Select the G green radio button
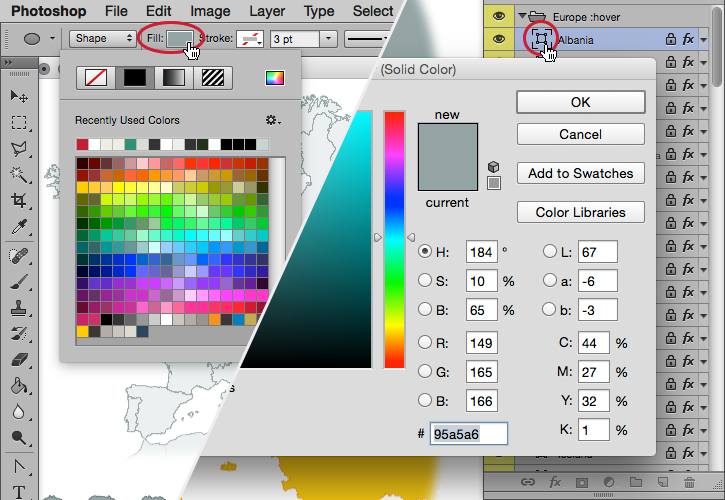Screen dimensions: 725x500 tap(424, 371)
